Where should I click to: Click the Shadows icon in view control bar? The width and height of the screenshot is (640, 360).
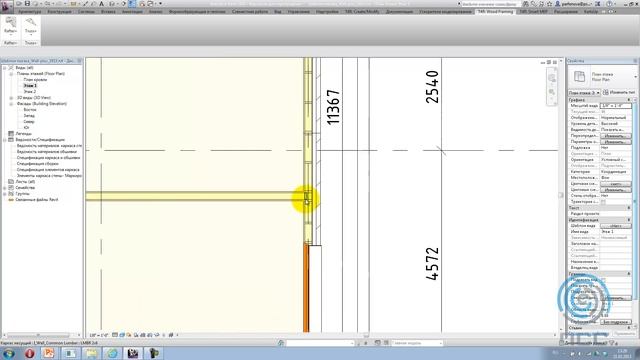click(x=136, y=335)
